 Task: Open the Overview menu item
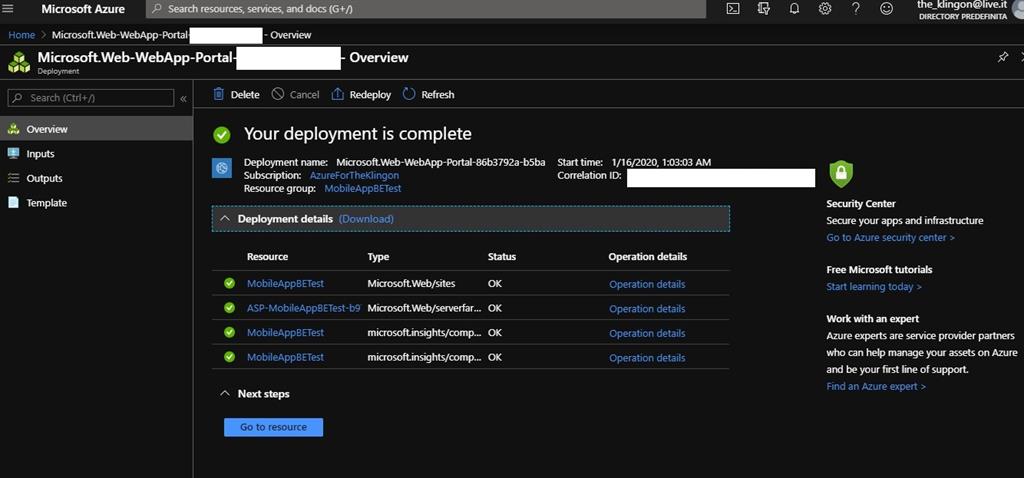(x=96, y=129)
